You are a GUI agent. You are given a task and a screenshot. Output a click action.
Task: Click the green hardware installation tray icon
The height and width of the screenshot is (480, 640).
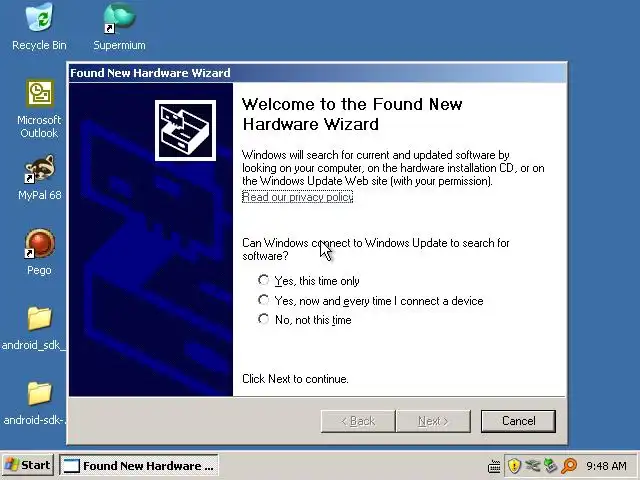click(x=551, y=465)
